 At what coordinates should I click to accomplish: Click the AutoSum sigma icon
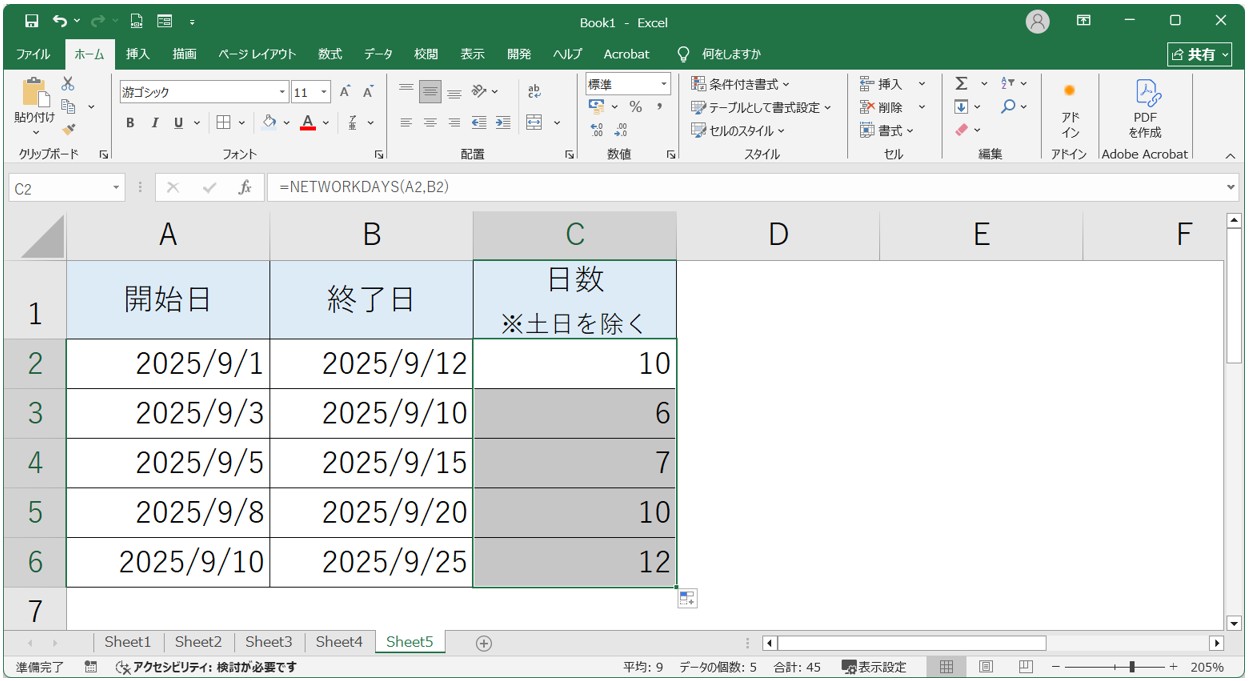tap(961, 84)
